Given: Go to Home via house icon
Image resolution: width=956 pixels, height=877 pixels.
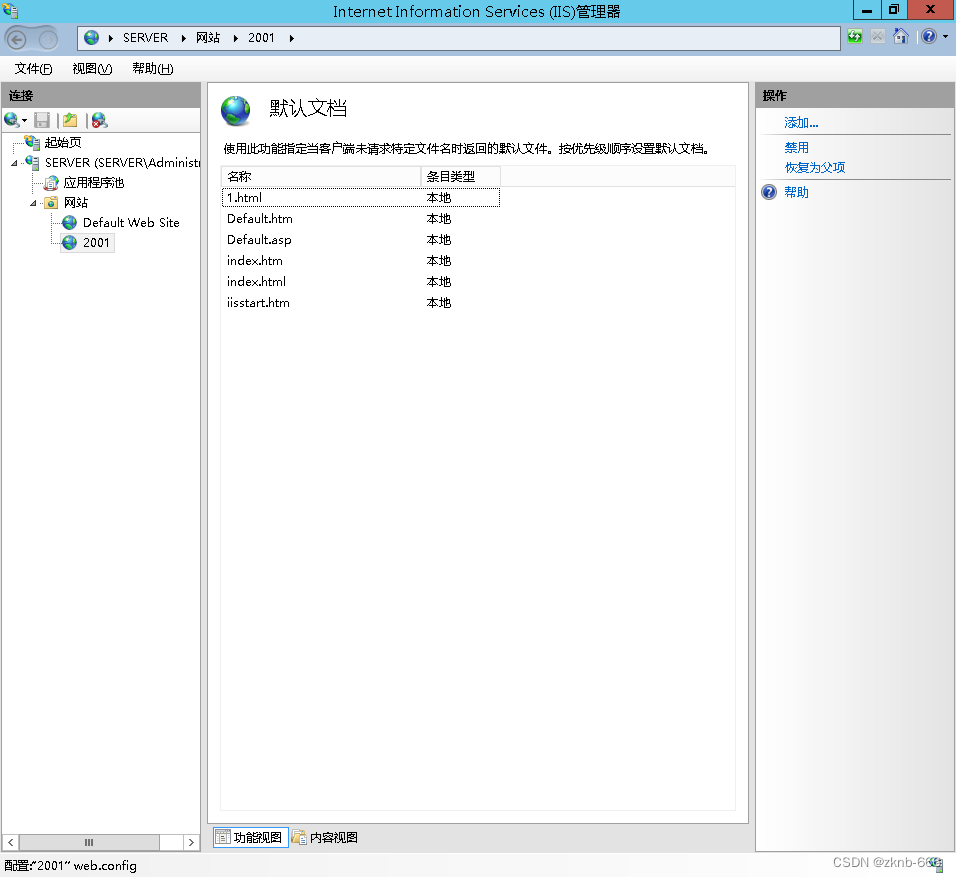Looking at the screenshot, I should tap(901, 37).
